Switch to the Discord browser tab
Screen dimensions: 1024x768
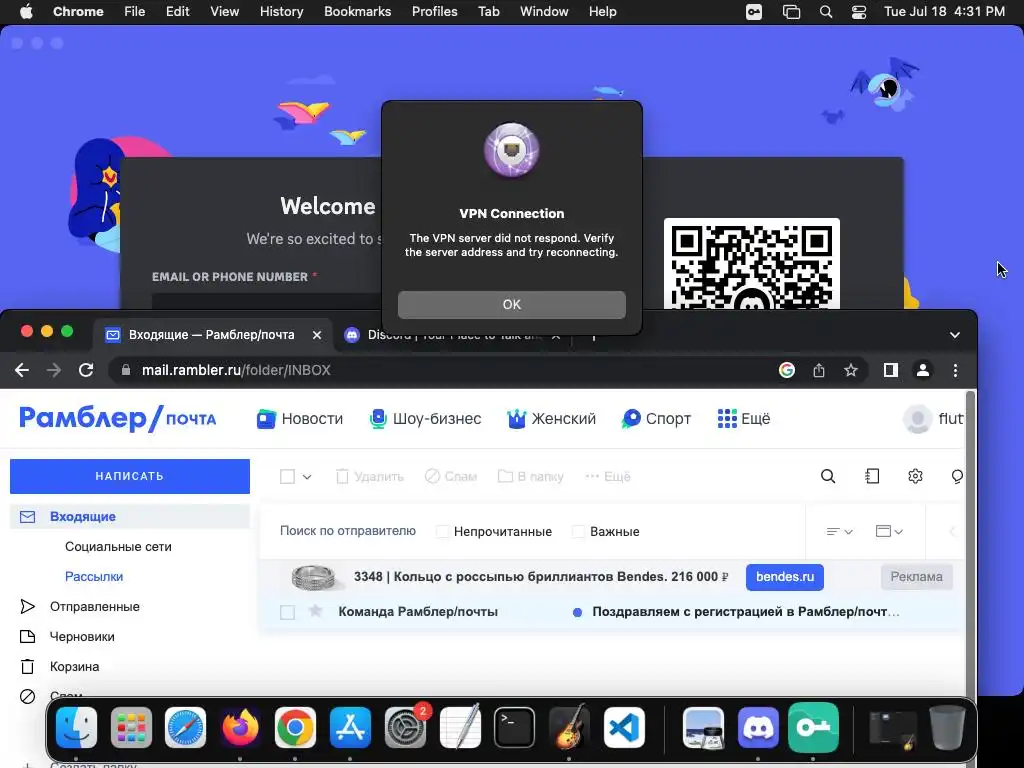pyautogui.click(x=451, y=335)
